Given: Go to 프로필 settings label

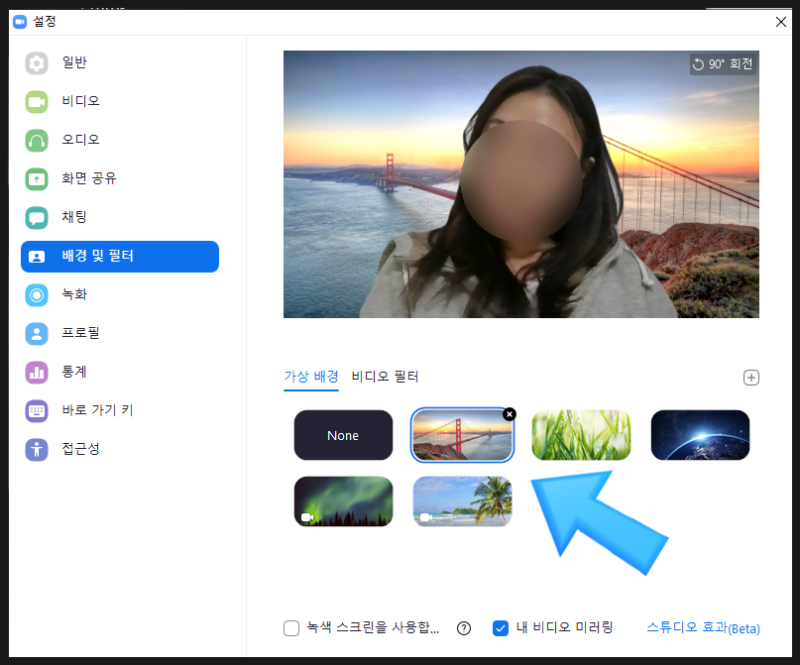Looking at the screenshot, I should [81, 333].
